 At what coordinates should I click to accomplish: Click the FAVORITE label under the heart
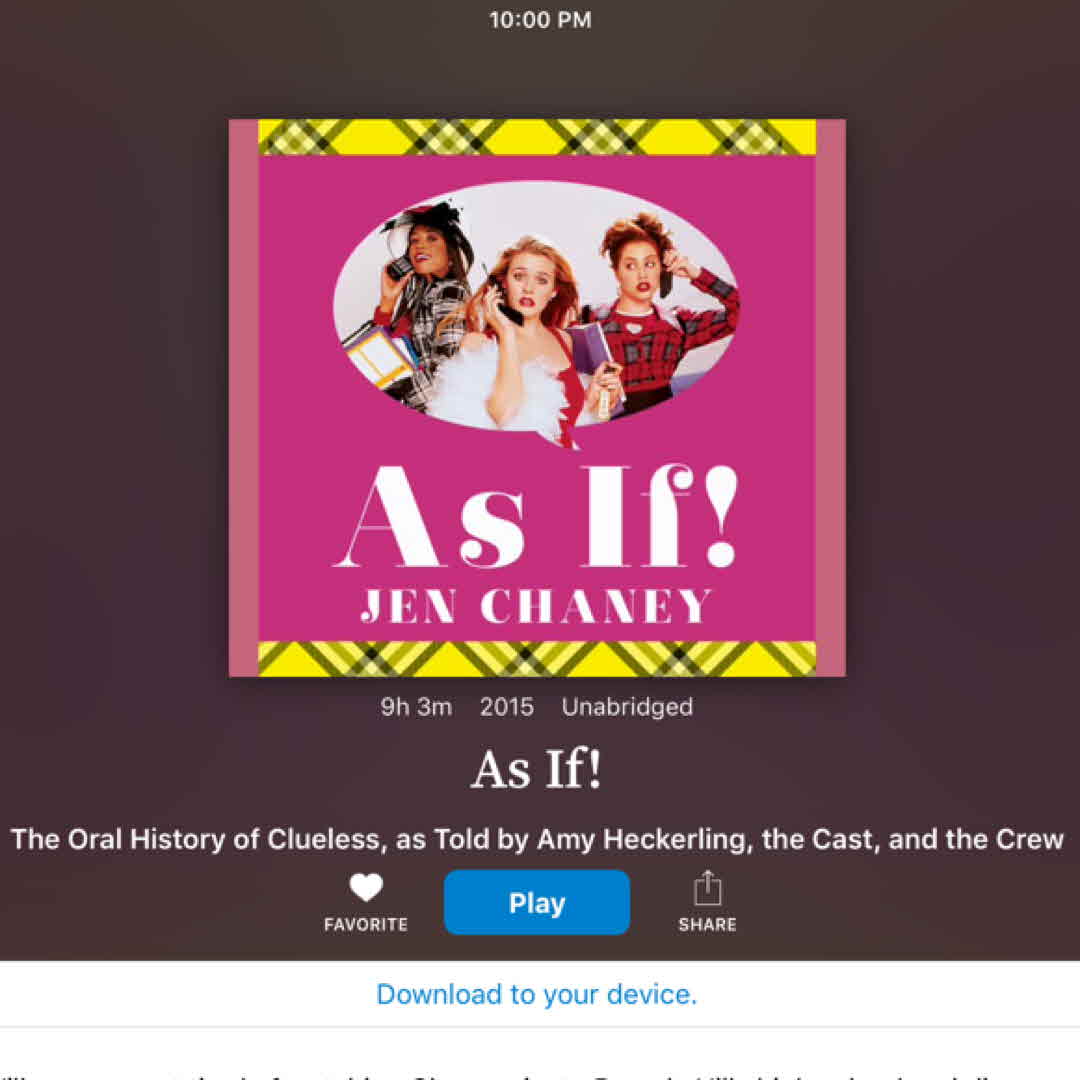click(366, 924)
